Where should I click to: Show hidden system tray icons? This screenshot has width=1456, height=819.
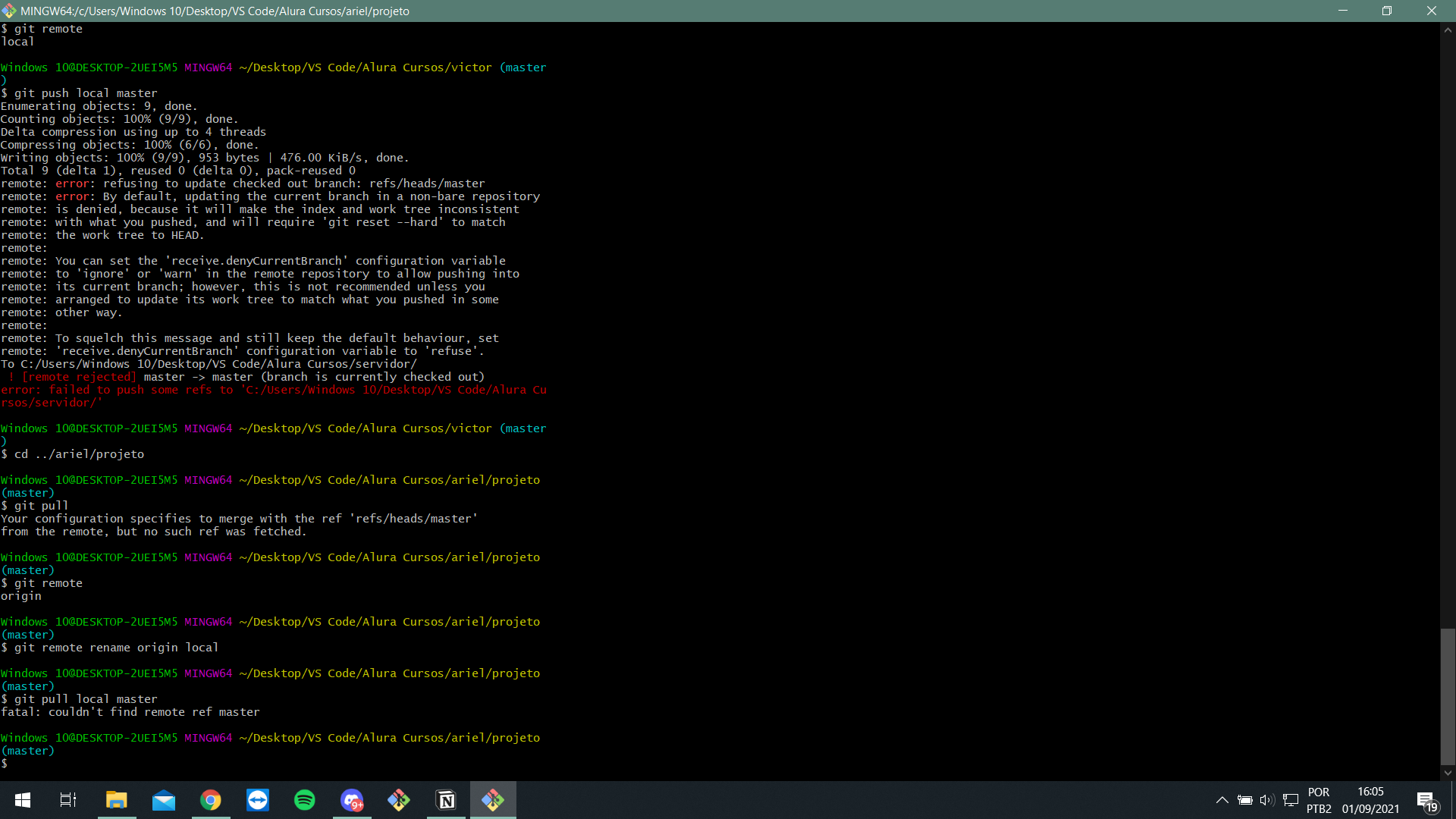1222,800
